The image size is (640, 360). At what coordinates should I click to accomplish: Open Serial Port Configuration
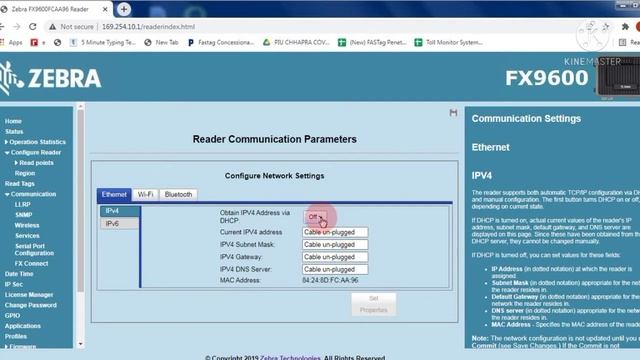click(x=34, y=249)
